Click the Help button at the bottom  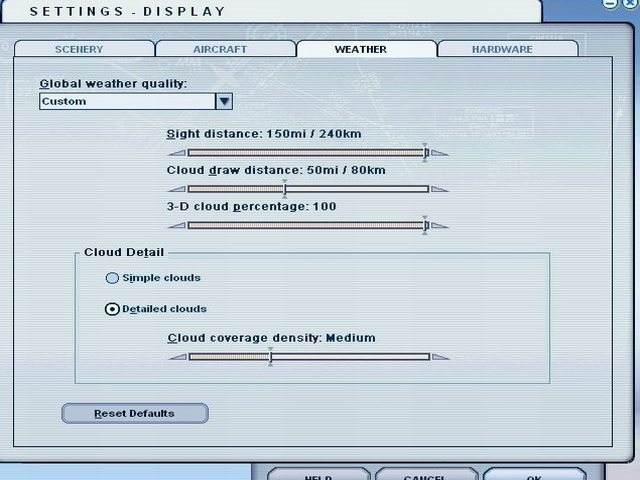pos(319,474)
